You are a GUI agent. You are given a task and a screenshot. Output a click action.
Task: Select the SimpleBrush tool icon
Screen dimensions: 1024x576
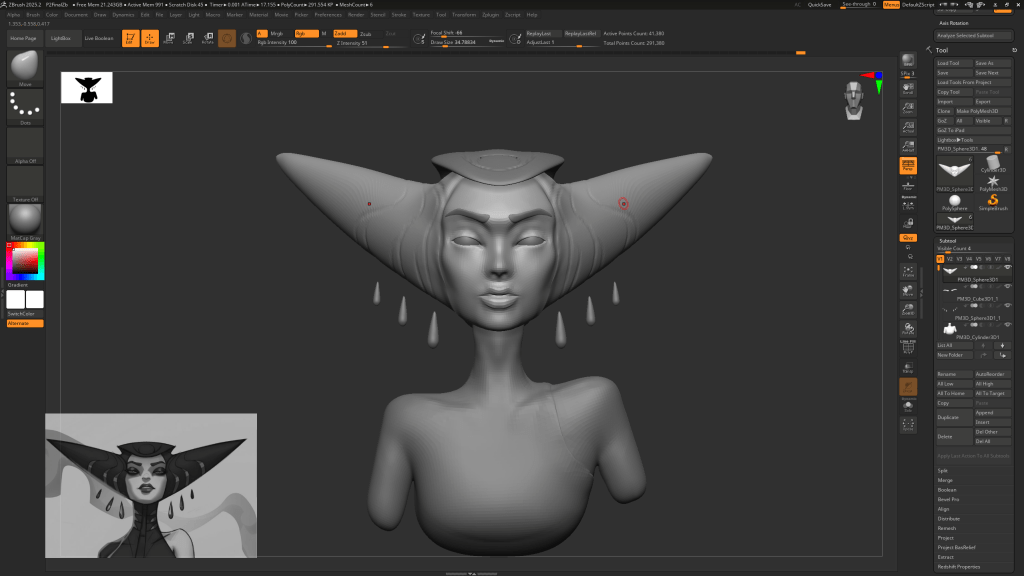[x=993, y=202]
